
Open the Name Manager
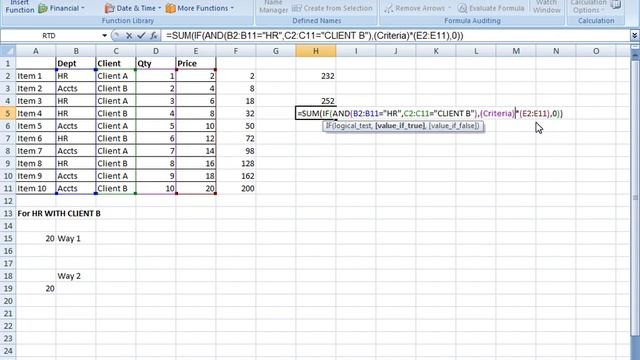coord(273,7)
